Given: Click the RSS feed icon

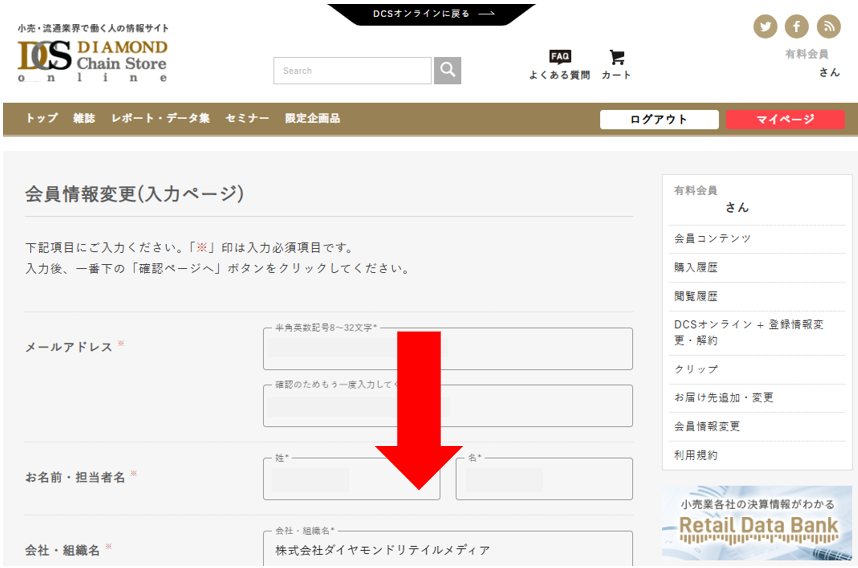Looking at the screenshot, I should coord(828,27).
